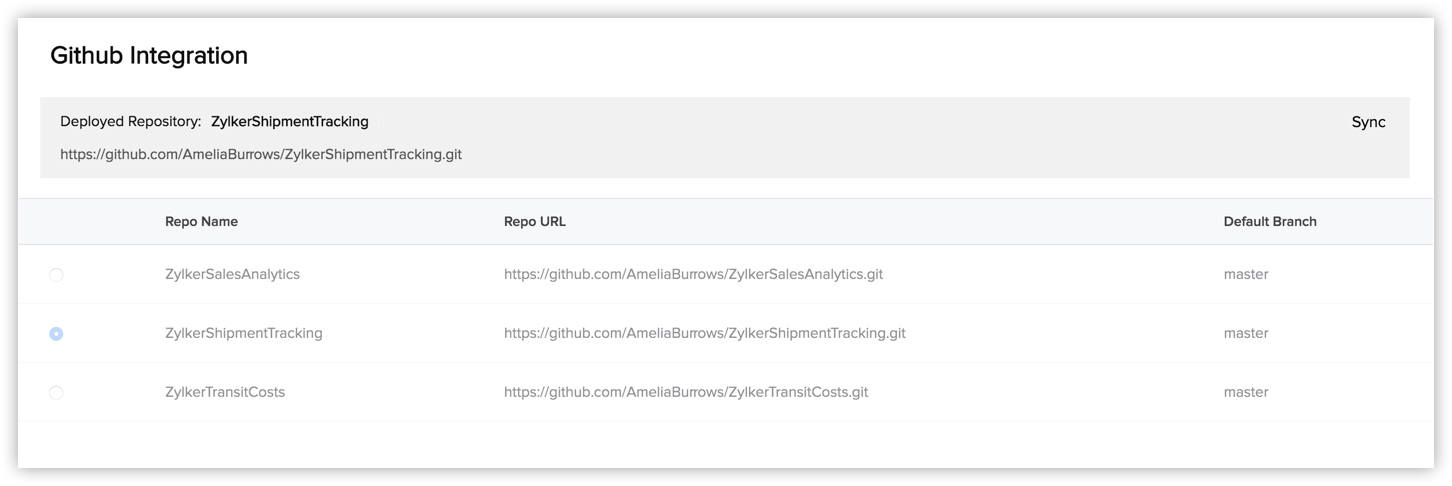Select the ZylkerSalesAnalytics radio button
The width and height of the screenshot is (1452, 486).
click(x=56, y=275)
